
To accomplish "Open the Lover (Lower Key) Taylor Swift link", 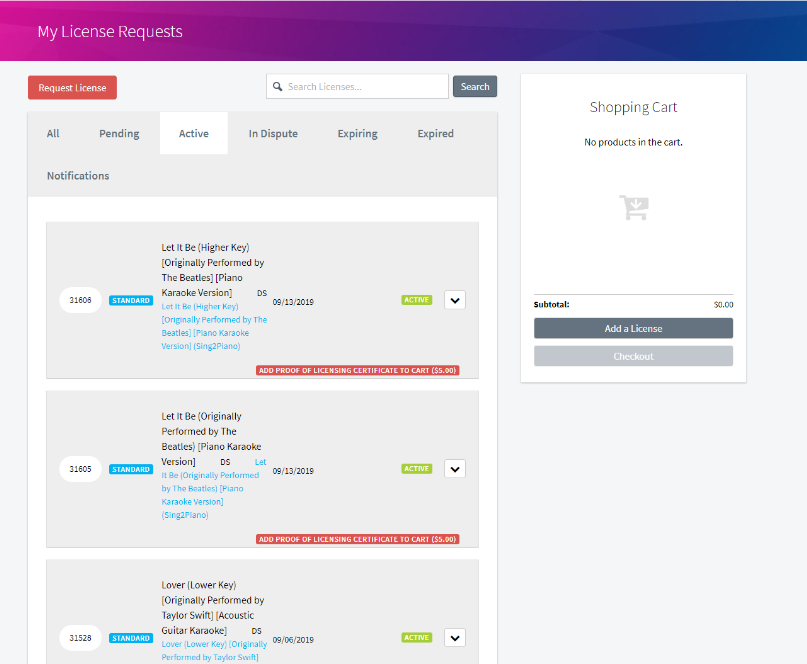I will [x=214, y=651].
